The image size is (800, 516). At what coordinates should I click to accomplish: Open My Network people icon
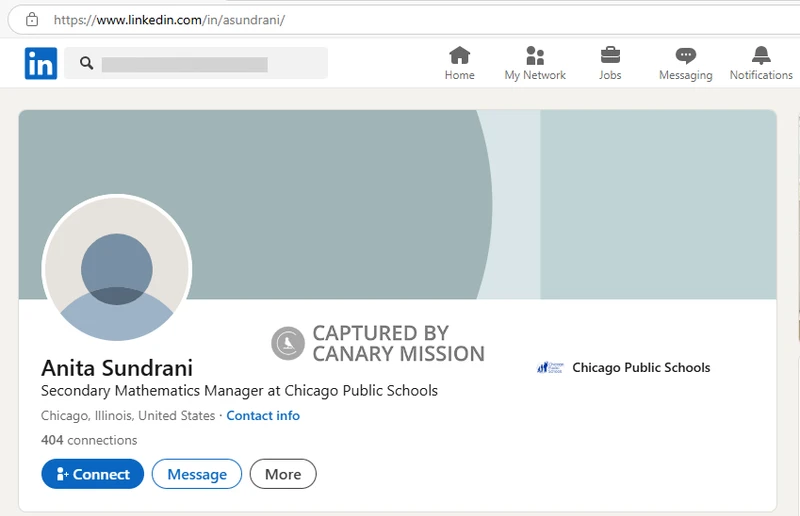pos(535,55)
